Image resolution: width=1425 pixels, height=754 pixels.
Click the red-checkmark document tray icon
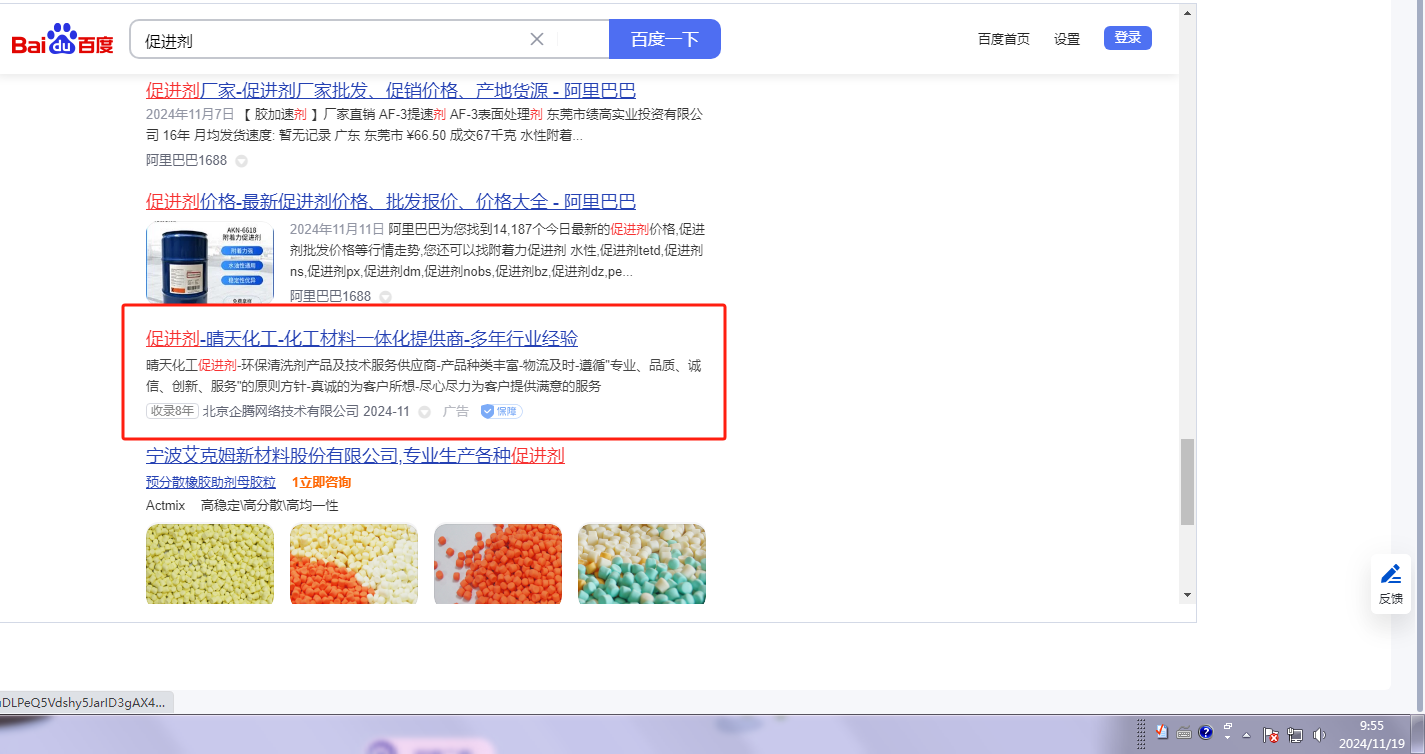tap(1163, 733)
